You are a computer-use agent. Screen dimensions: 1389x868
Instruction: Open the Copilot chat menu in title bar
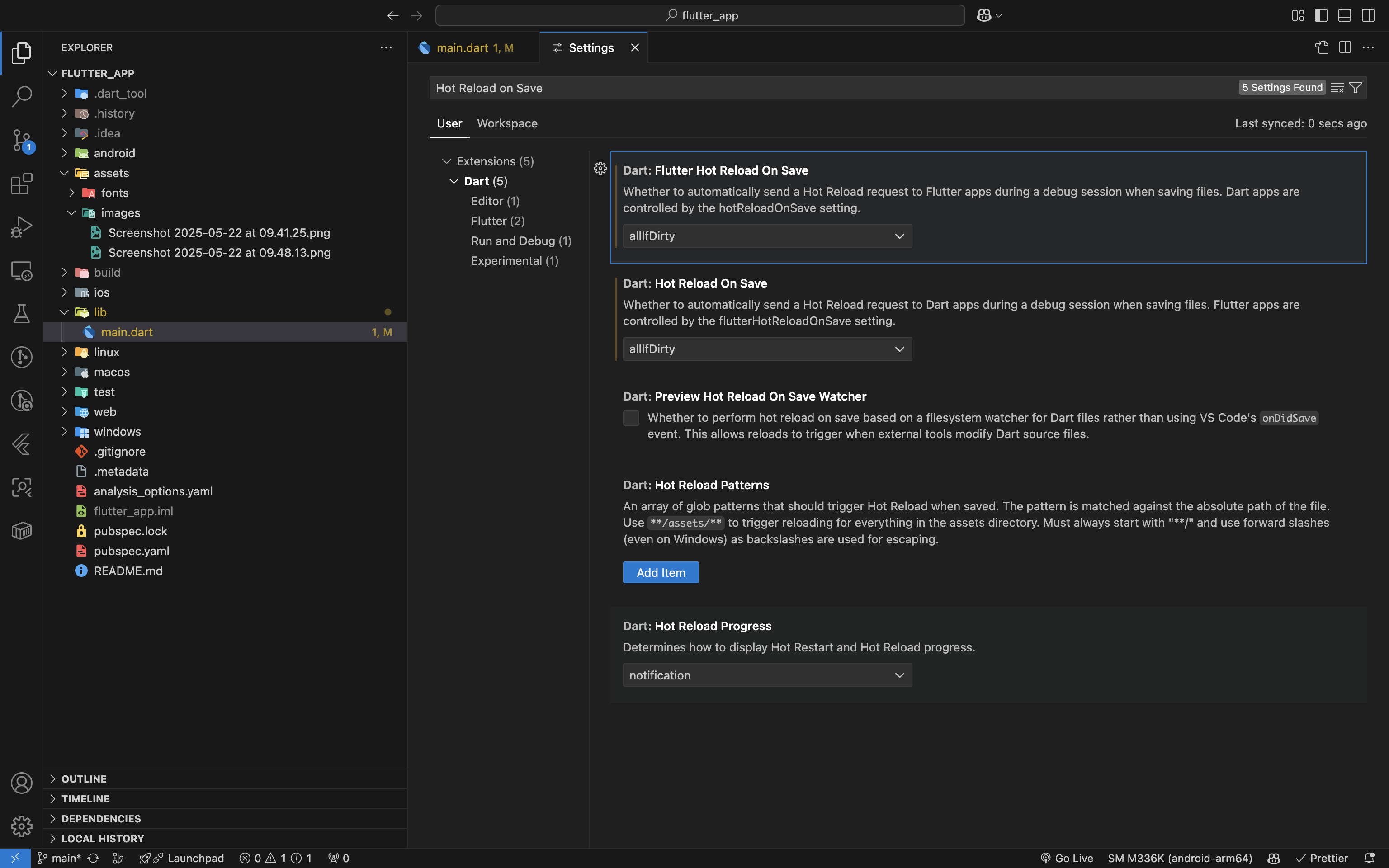[x=989, y=15]
